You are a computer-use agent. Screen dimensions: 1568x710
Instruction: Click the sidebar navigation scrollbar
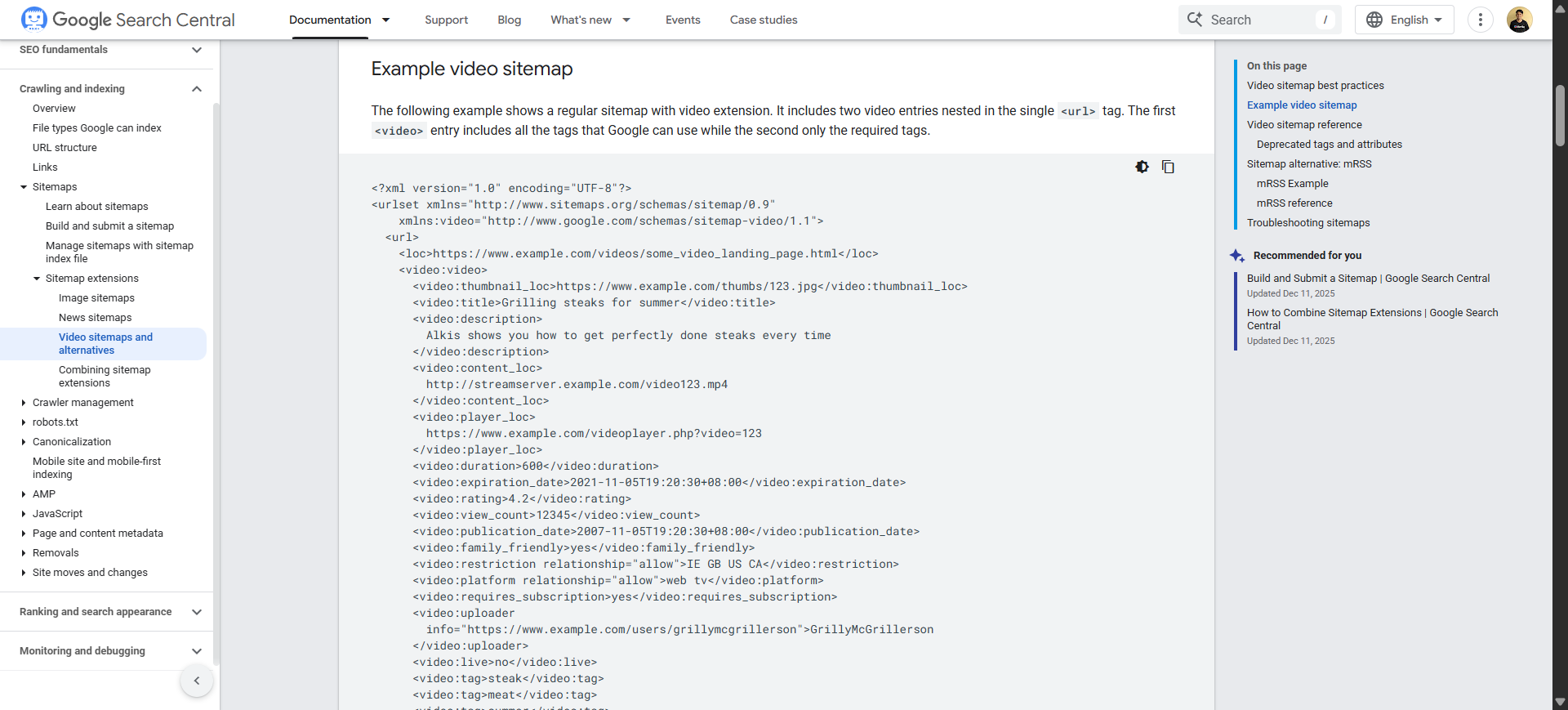[216, 384]
